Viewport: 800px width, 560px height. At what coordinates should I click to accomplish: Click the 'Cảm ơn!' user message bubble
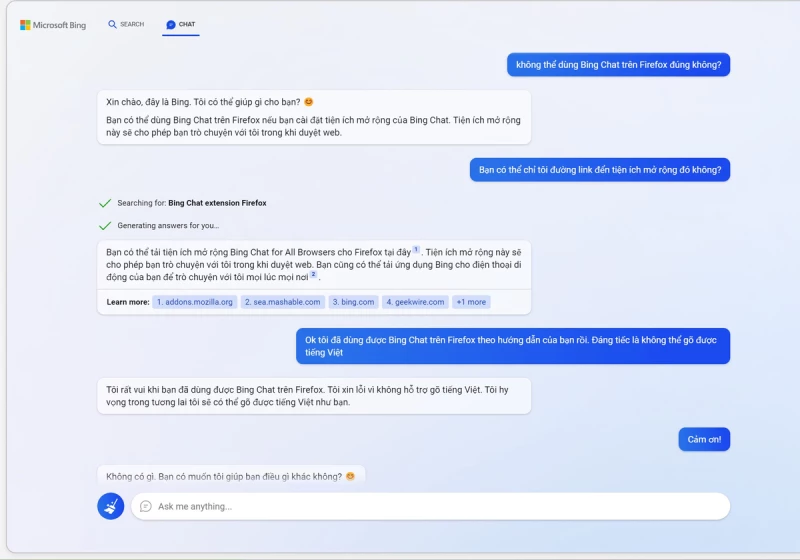pos(704,439)
